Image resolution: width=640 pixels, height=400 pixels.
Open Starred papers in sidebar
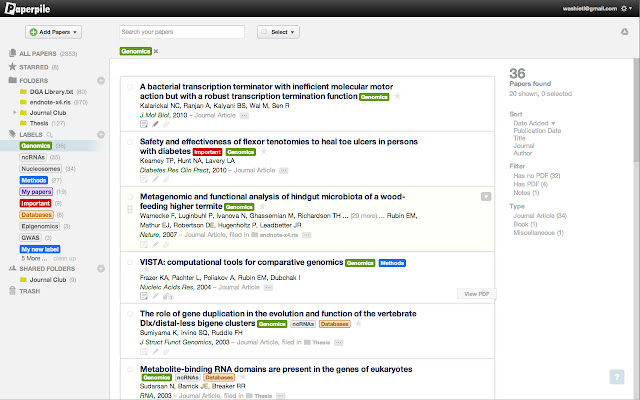click(33, 65)
